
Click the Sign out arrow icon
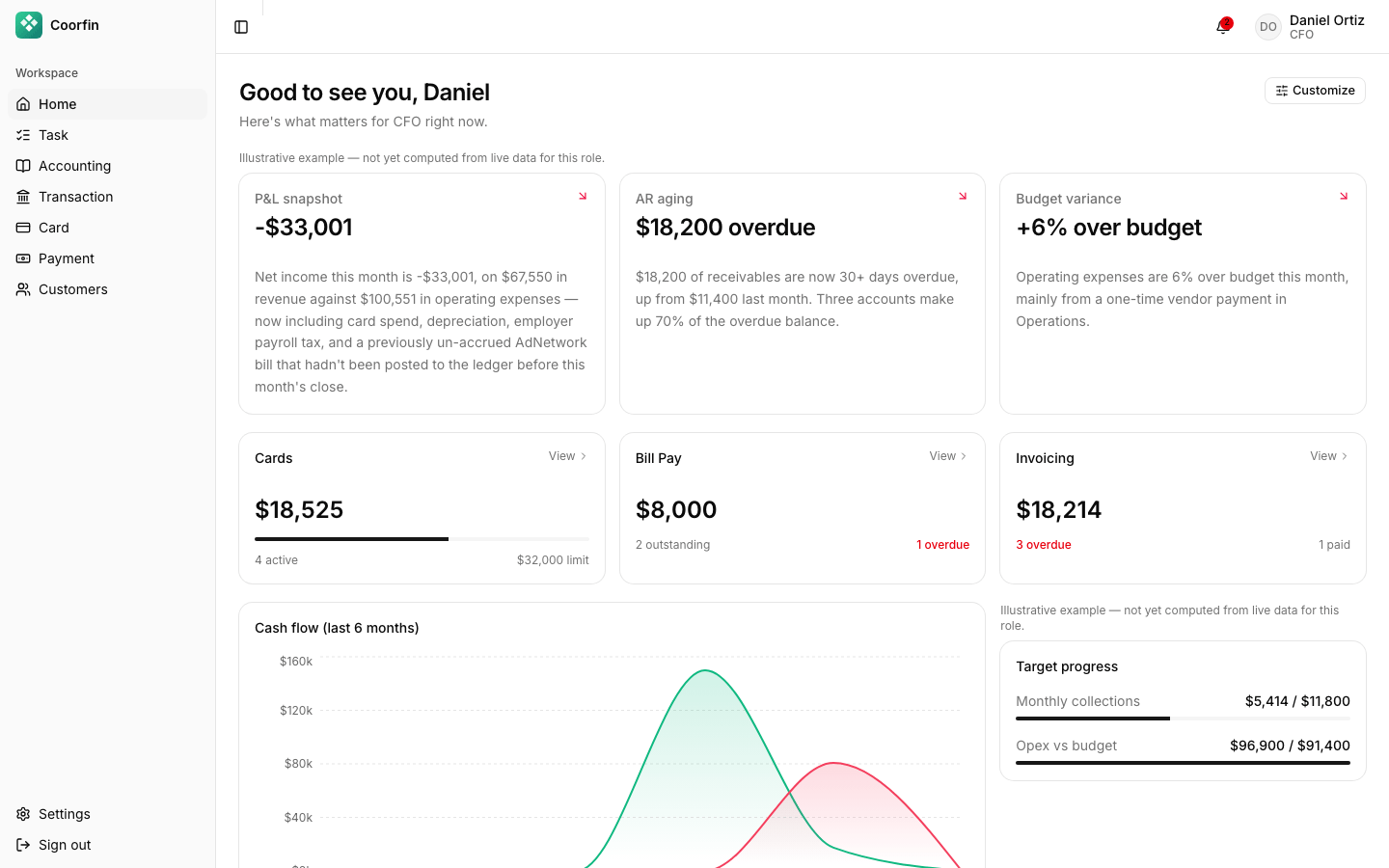pyautogui.click(x=23, y=845)
